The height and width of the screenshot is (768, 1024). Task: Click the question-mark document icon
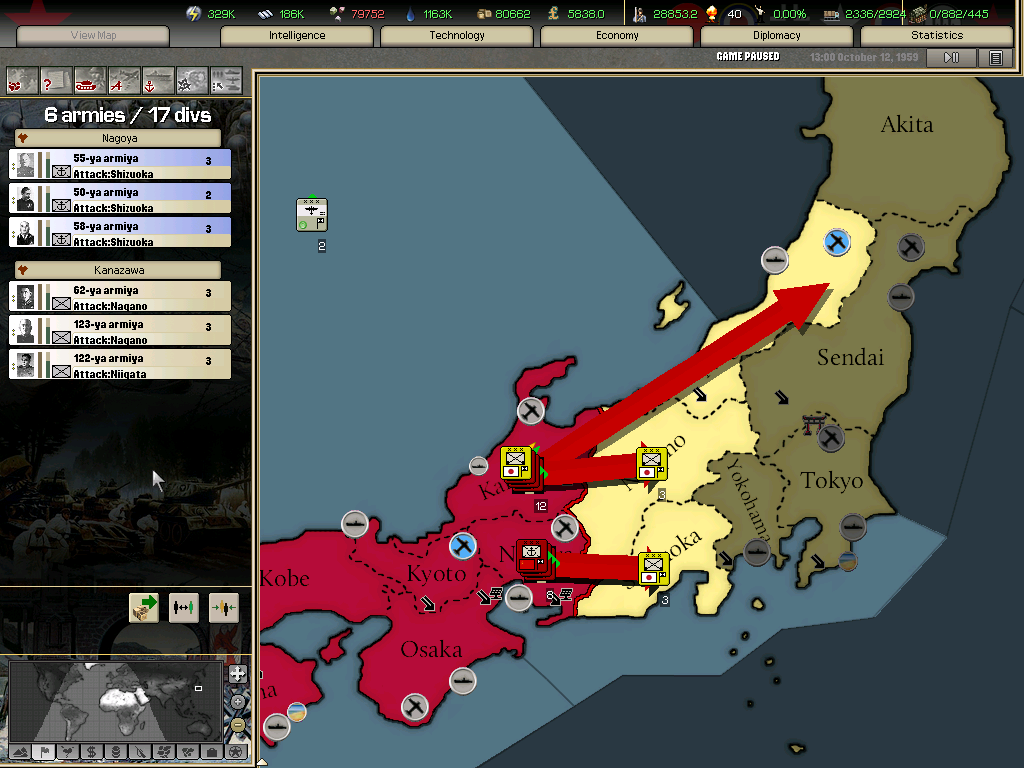tap(56, 80)
